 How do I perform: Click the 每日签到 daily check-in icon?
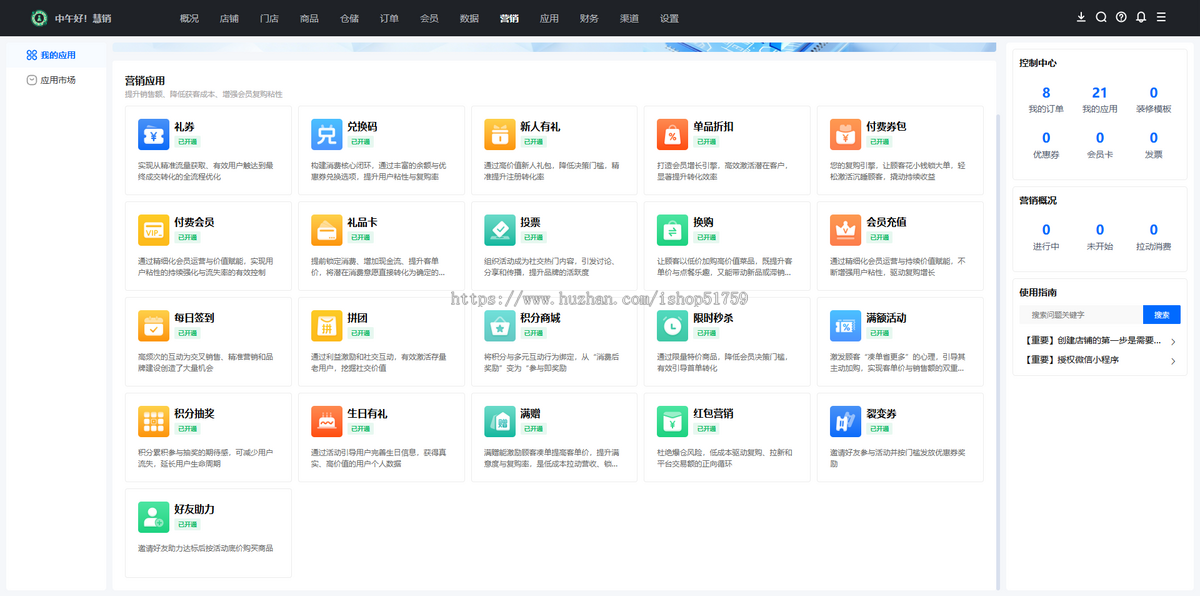[x=154, y=325]
